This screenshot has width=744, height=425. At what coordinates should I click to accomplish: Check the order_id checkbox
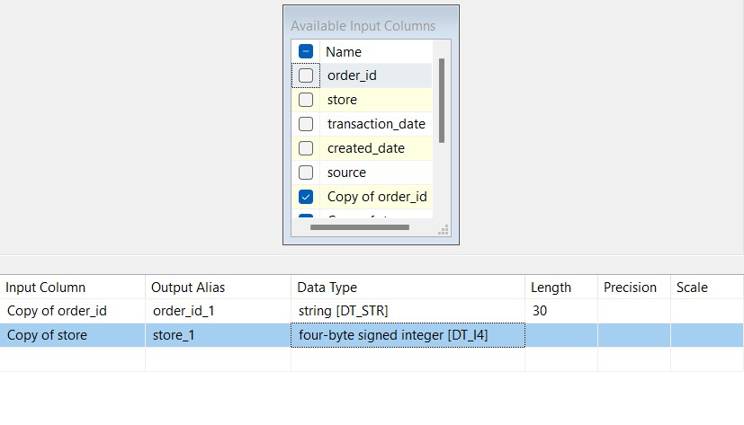click(306, 75)
